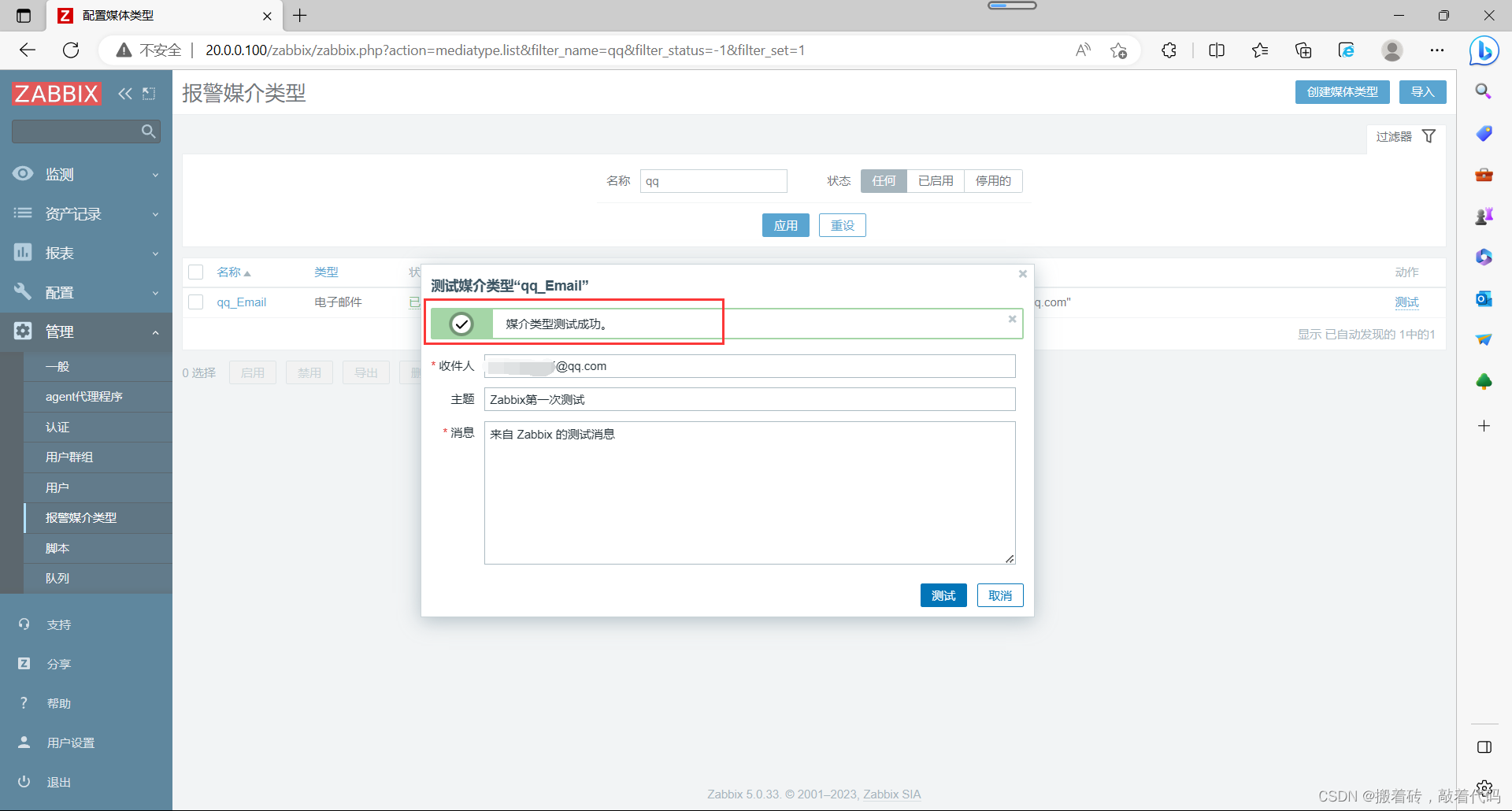
Task: Open Edge sidebar Microsoft 365 icon
Action: coord(1484,257)
